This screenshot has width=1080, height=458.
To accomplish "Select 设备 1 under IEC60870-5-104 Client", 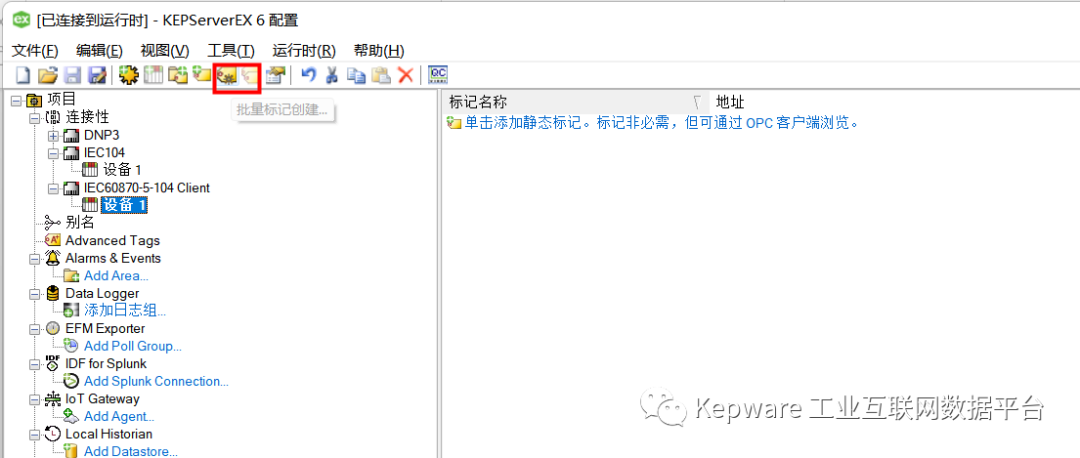I will [124, 205].
